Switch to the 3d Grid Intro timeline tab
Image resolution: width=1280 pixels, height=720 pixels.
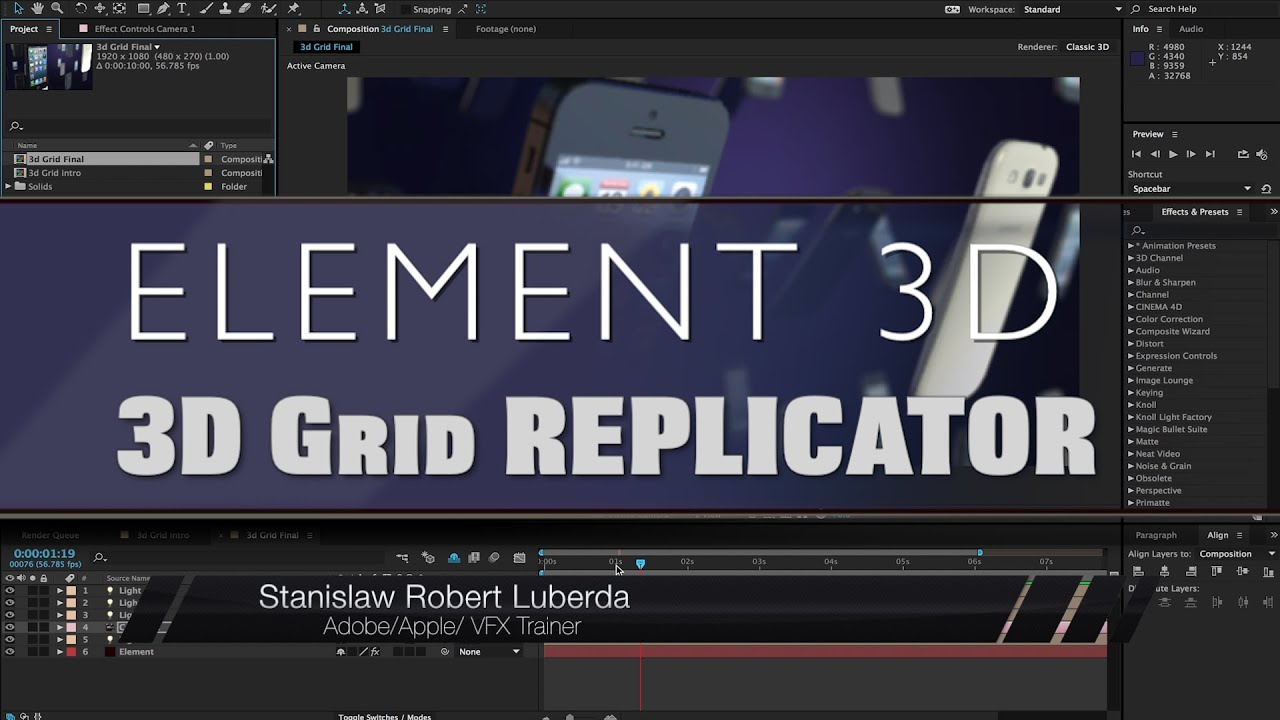tap(163, 535)
